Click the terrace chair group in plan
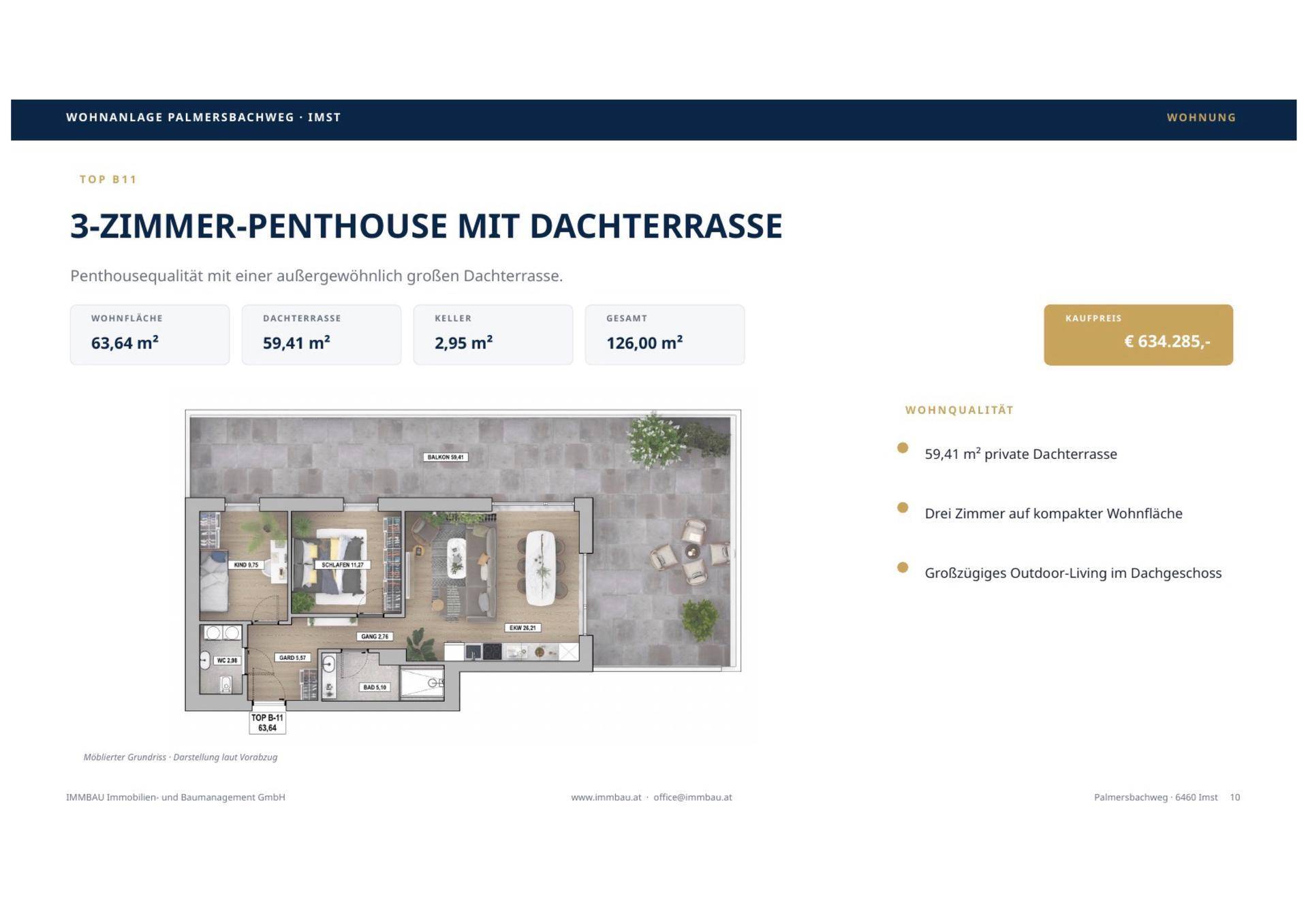Screen dimensions: 1308x924 (691, 552)
